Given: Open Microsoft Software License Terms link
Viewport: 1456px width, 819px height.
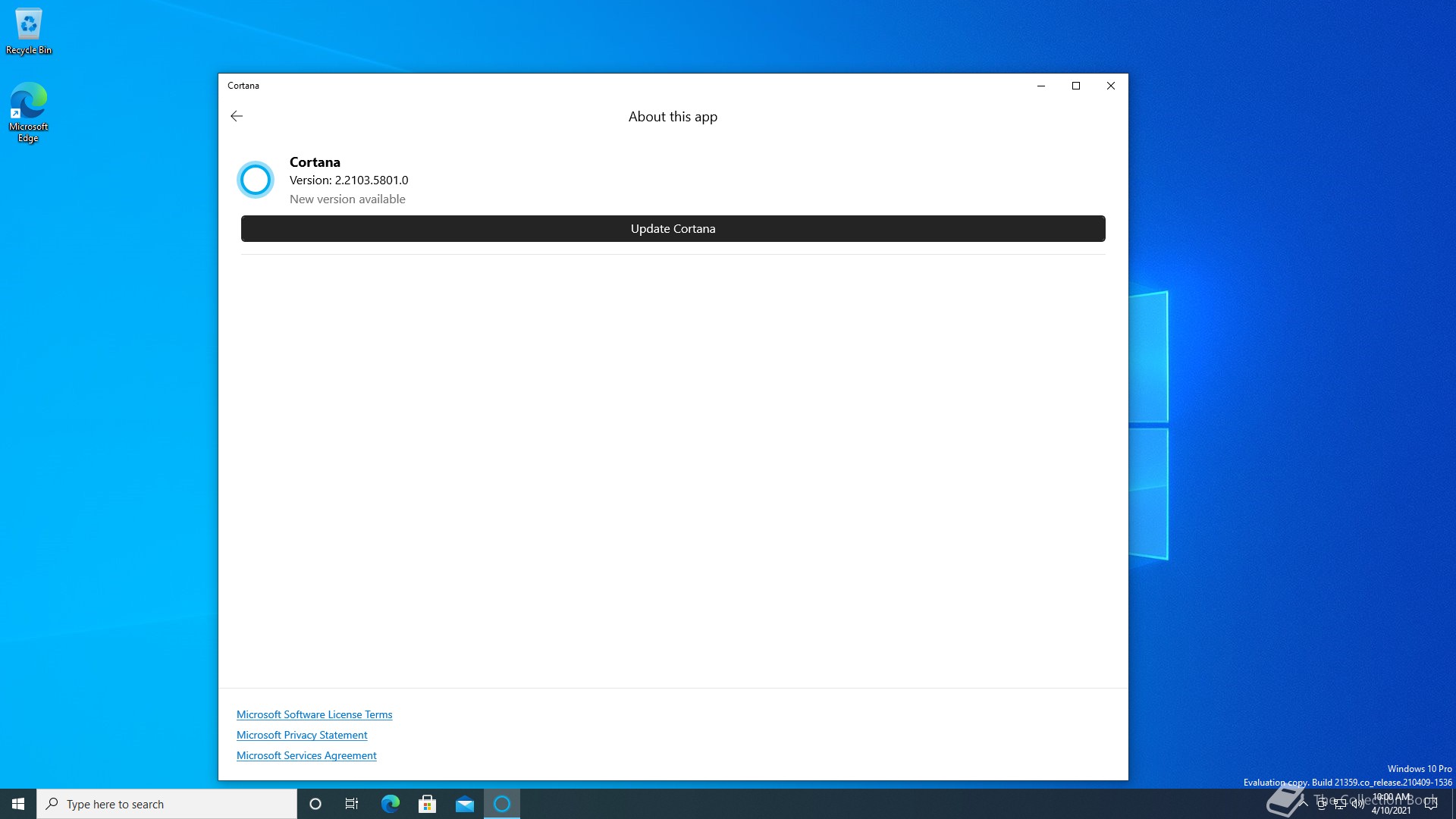Looking at the screenshot, I should [314, 714].
